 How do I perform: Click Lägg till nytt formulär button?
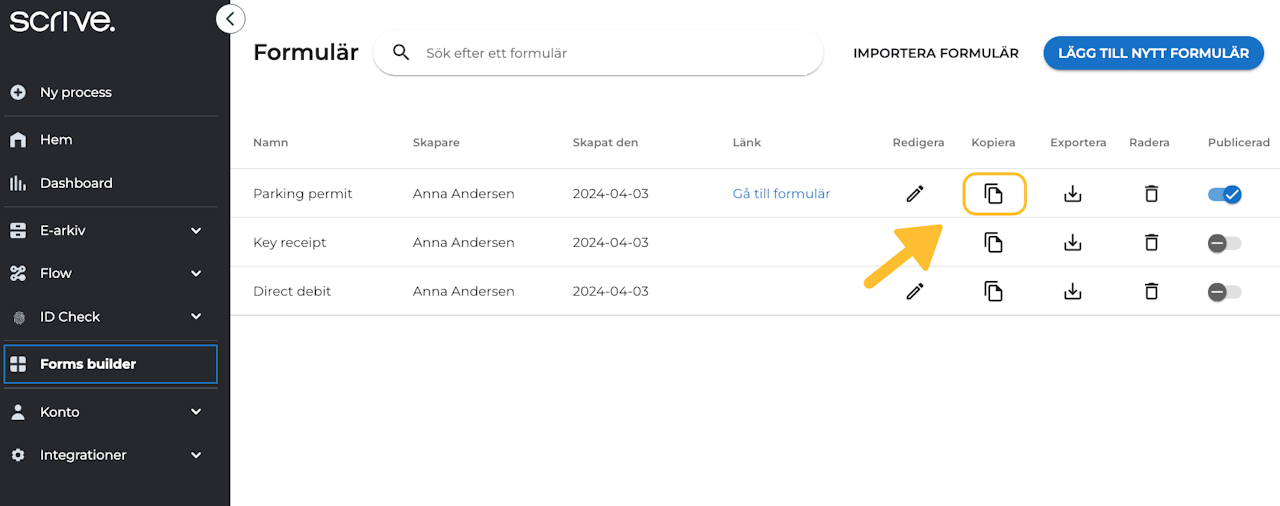1153,53
